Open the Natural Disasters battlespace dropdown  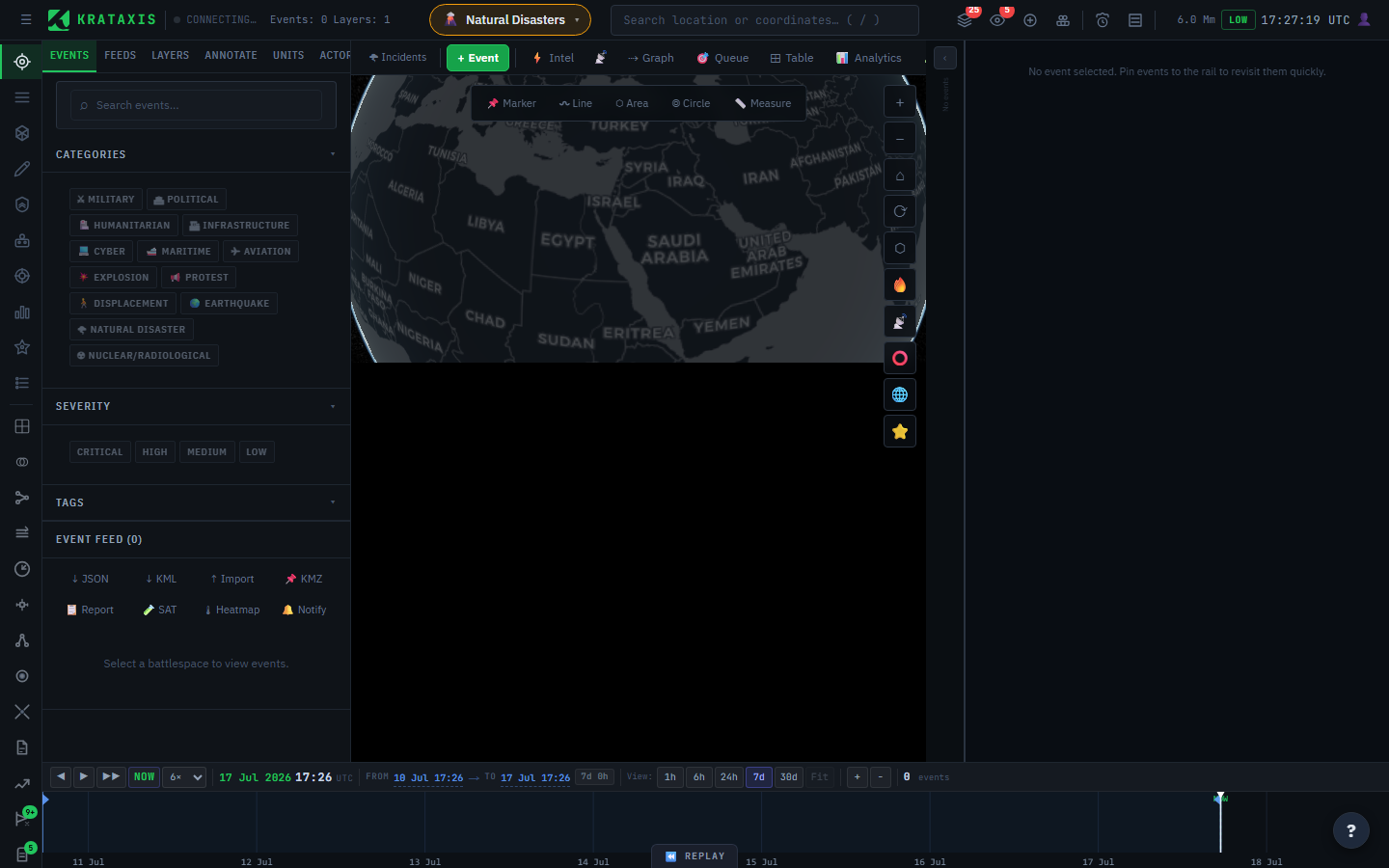510,19
